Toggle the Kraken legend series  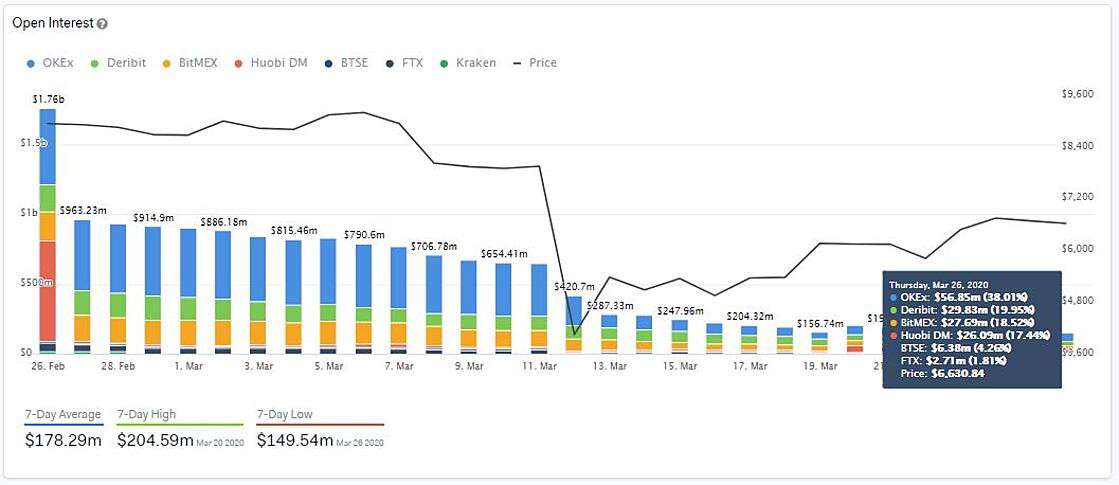467,63
